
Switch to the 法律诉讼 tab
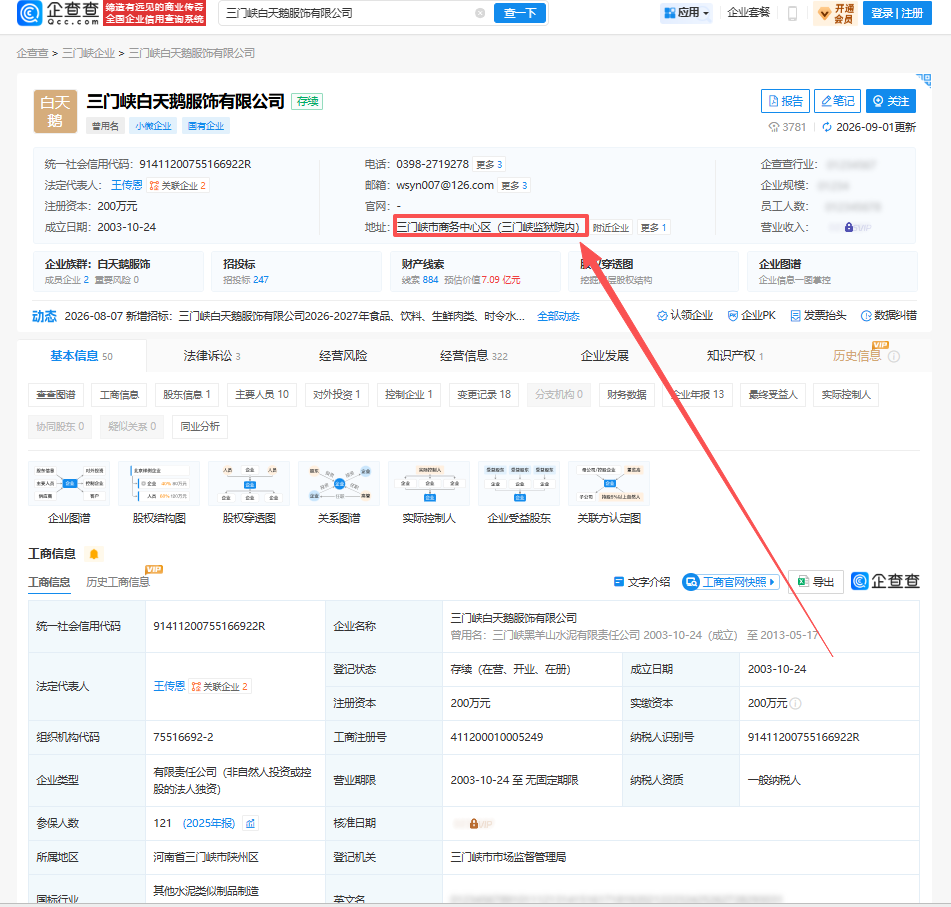(x=212, y=356)
